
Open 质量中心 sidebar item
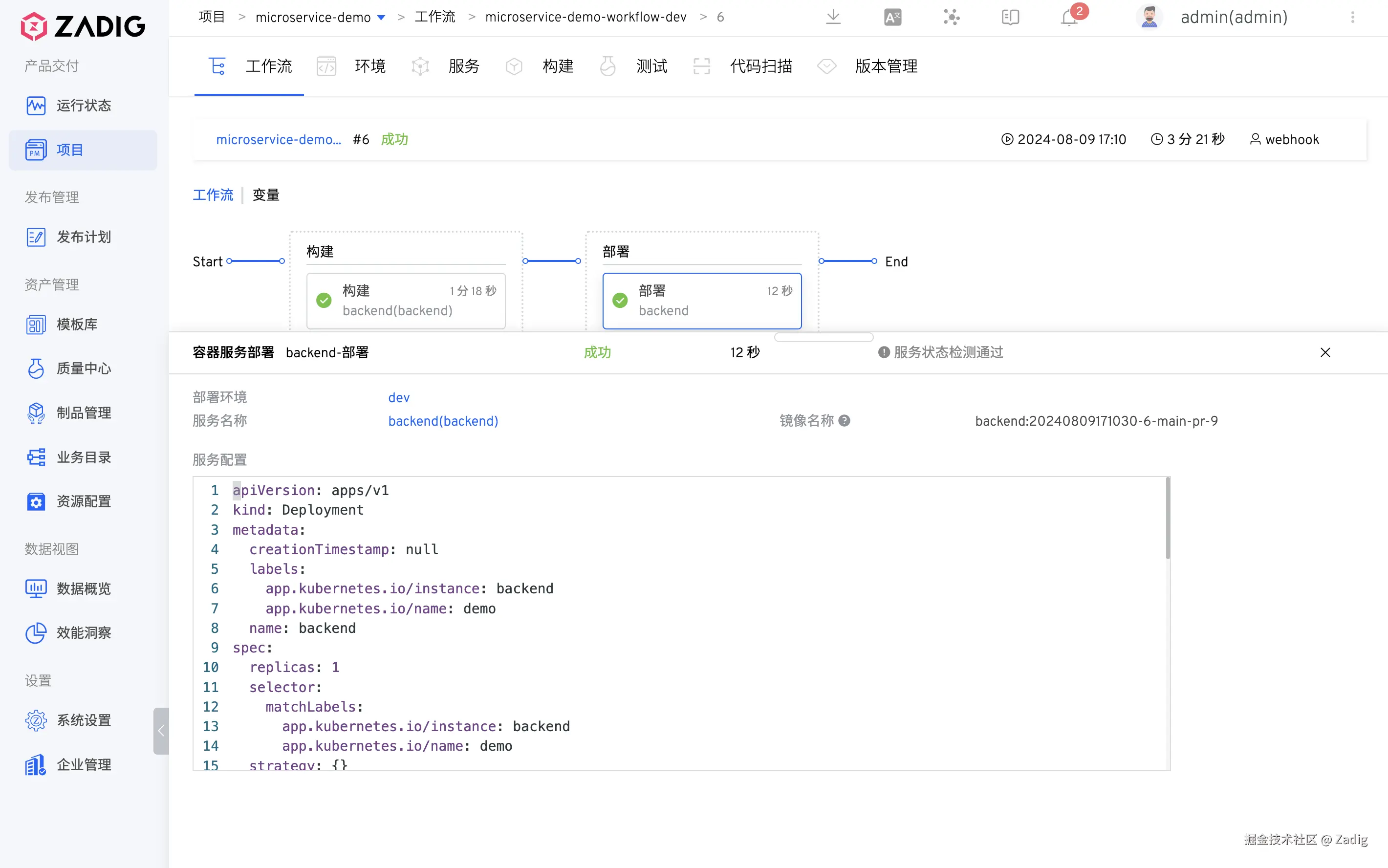click(83, 369)
